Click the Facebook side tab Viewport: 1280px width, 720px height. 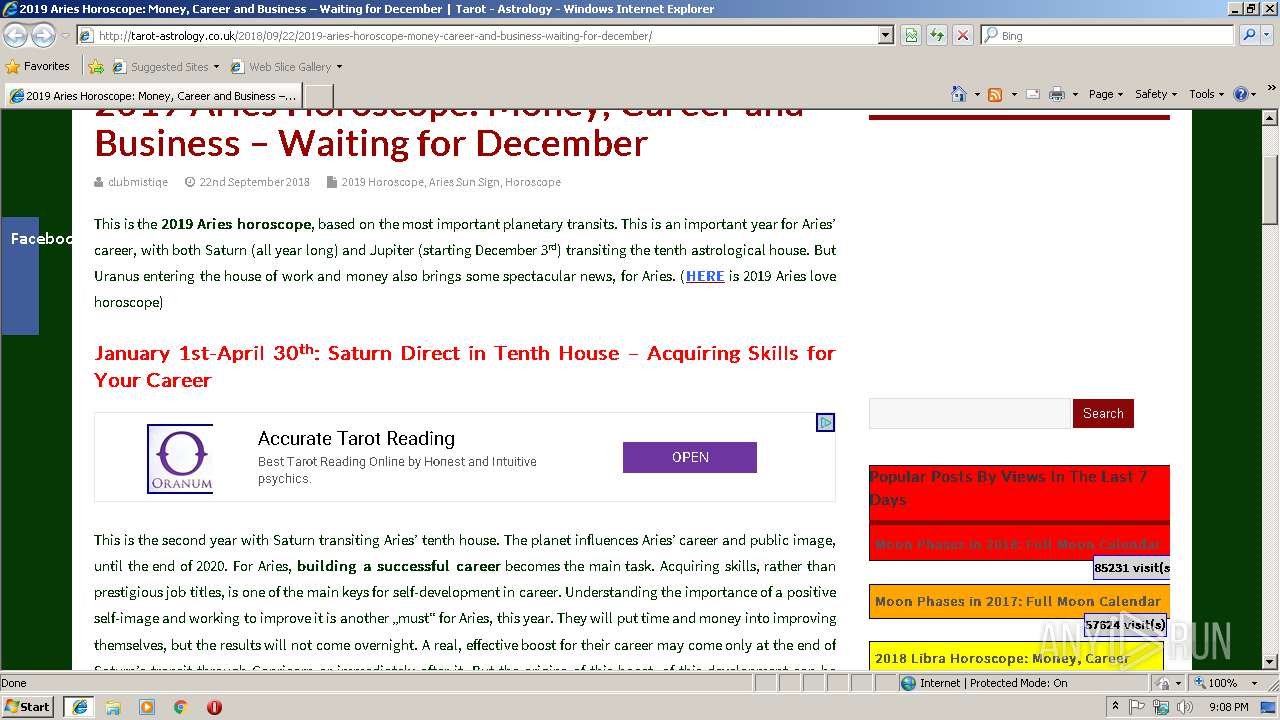point(20,275)
